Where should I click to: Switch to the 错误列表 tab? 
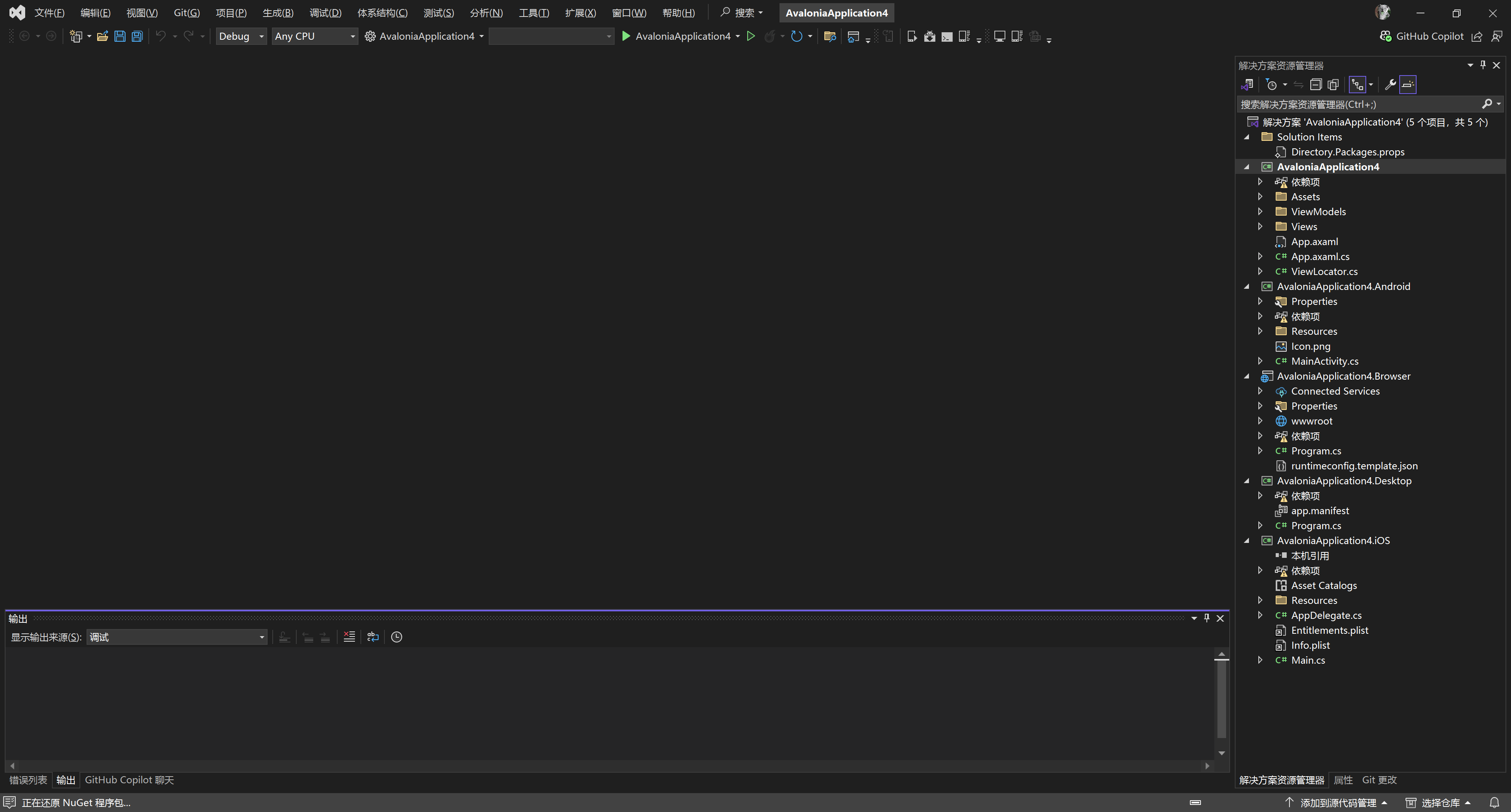coord(28,780)
